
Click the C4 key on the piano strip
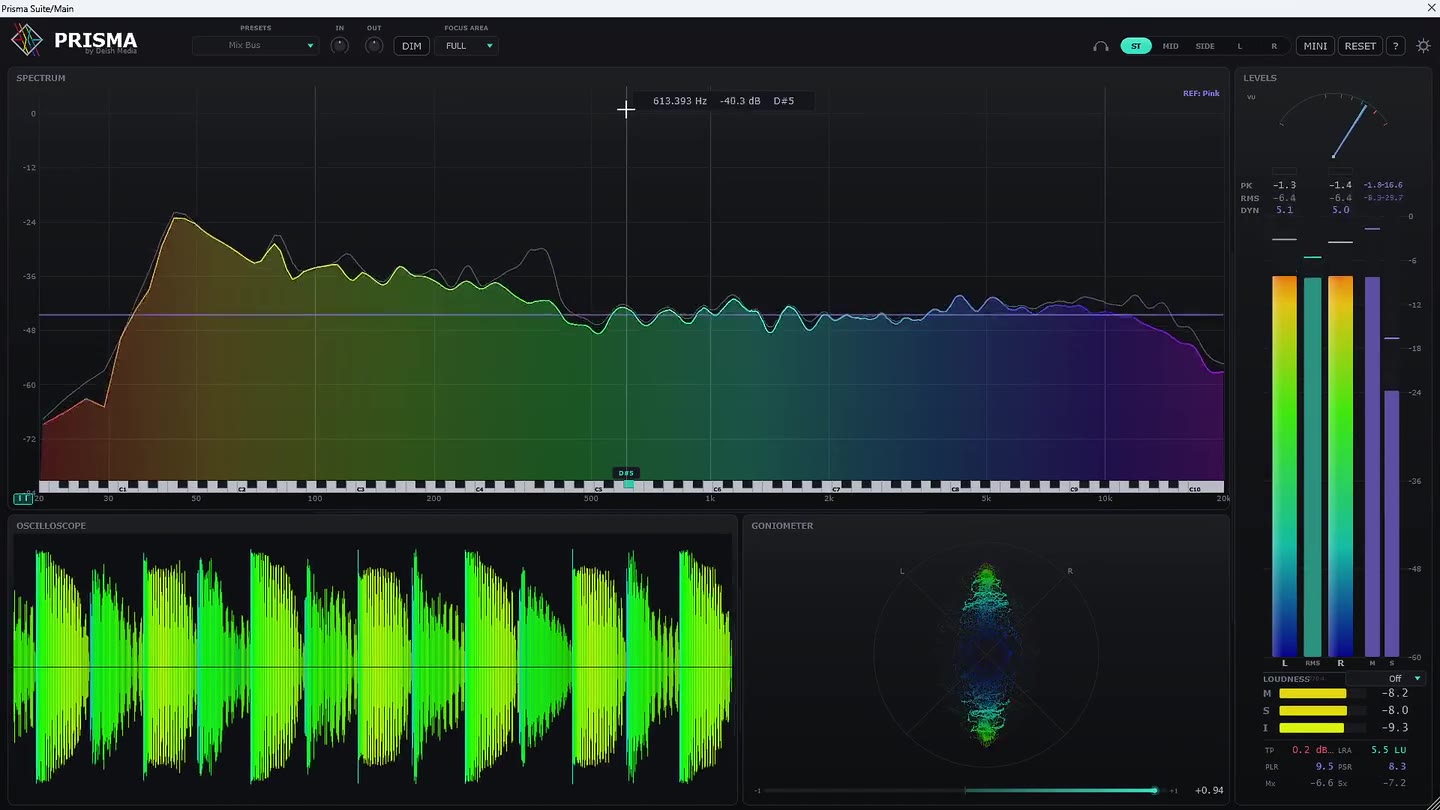pyautogui.click(x=479, y=488)
